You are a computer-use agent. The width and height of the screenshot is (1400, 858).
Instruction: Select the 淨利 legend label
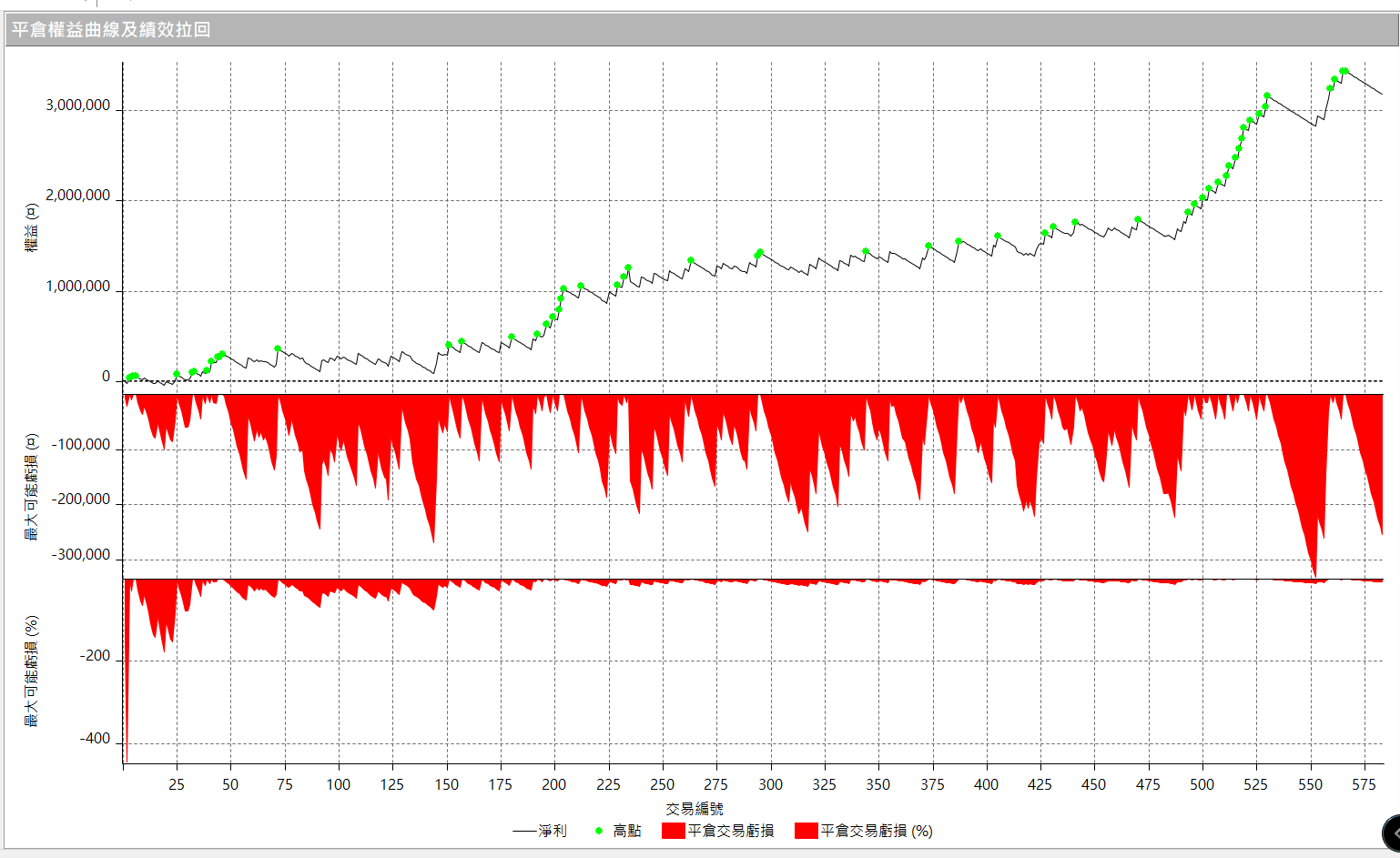pos(553,831)
